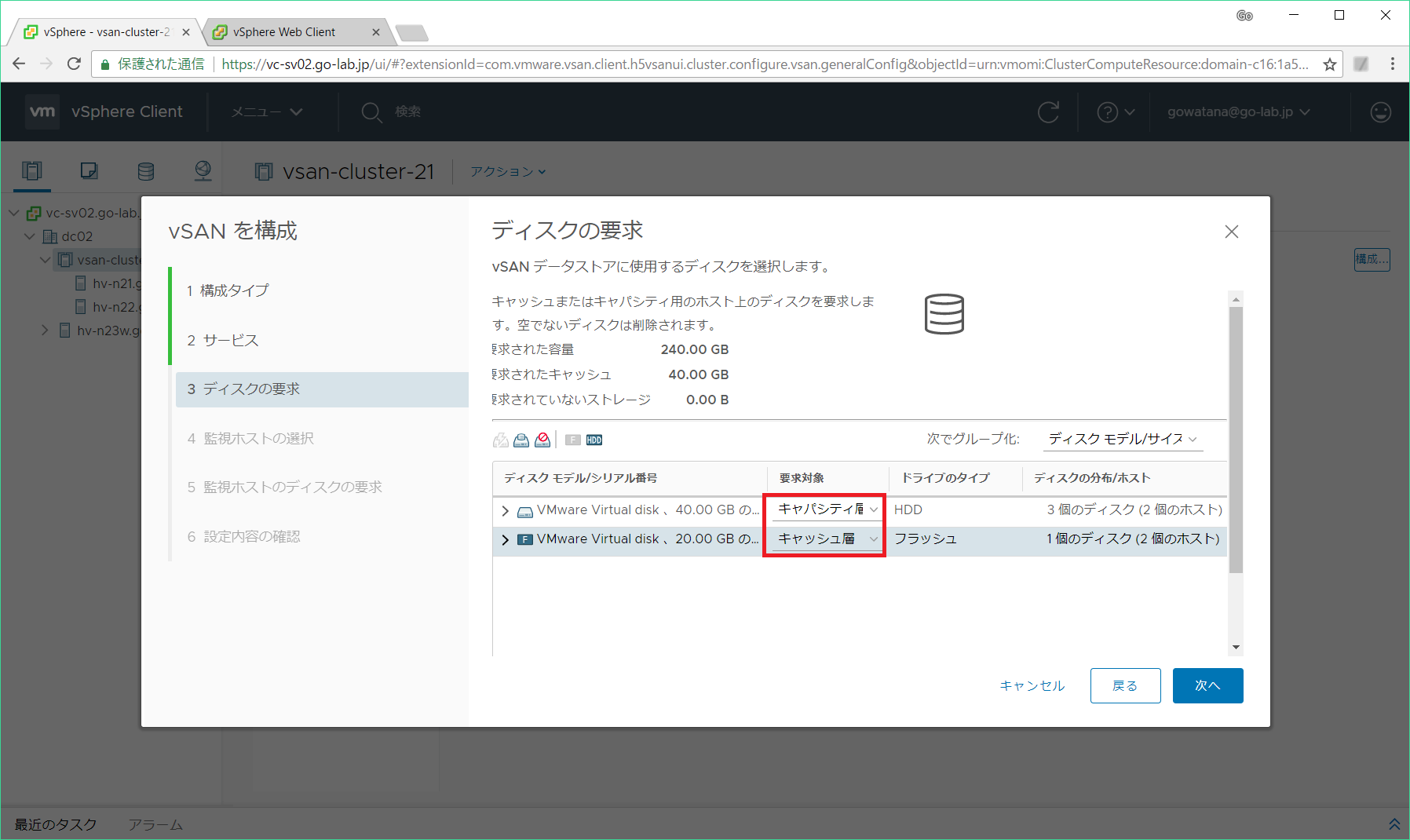Close the vSphere Web Client browser tab
The height and width of the screenshot is (840, 1410).
[x=376, y=32]
